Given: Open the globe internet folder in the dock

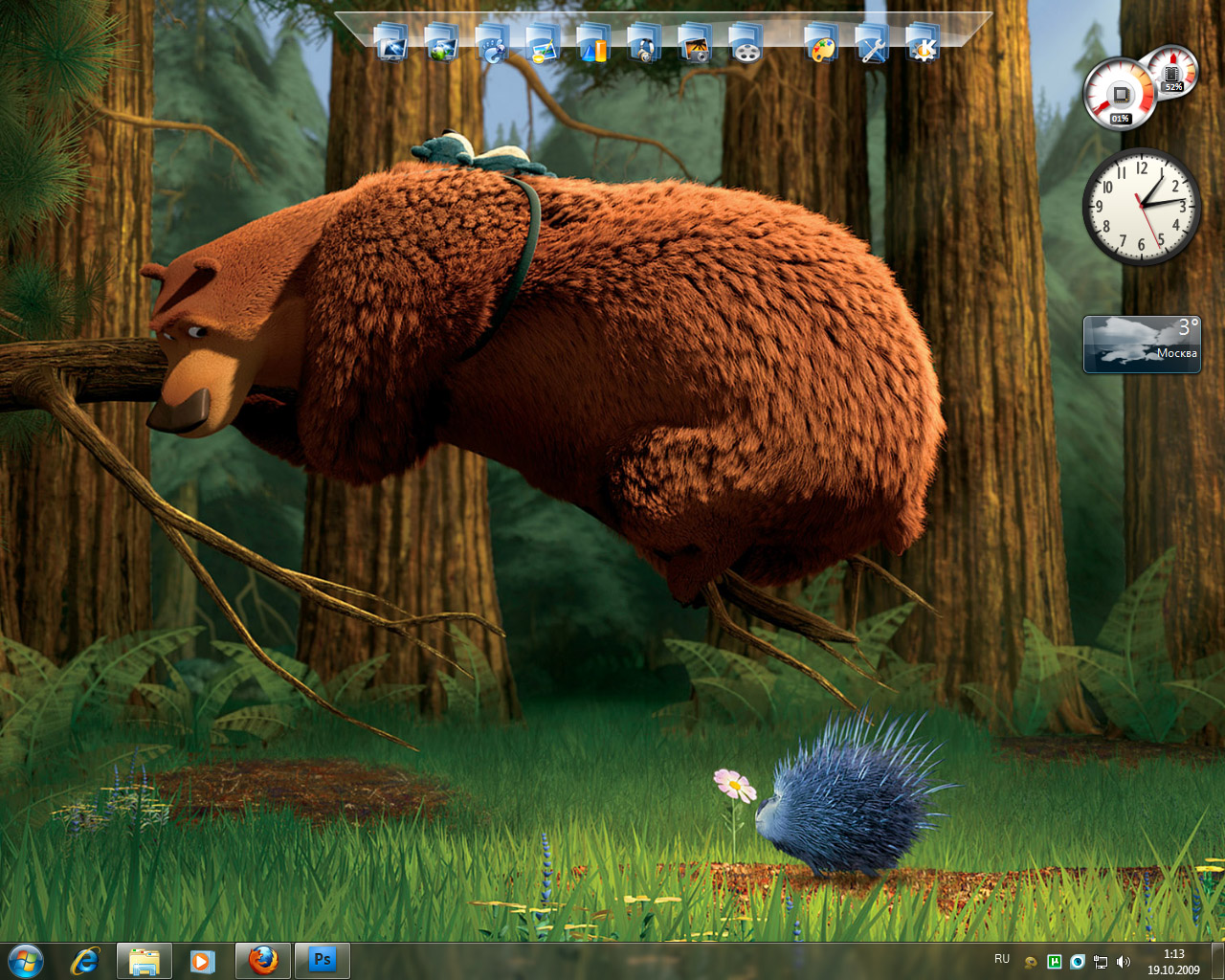Looking at the screenshot, I should (x=442, y=43).
